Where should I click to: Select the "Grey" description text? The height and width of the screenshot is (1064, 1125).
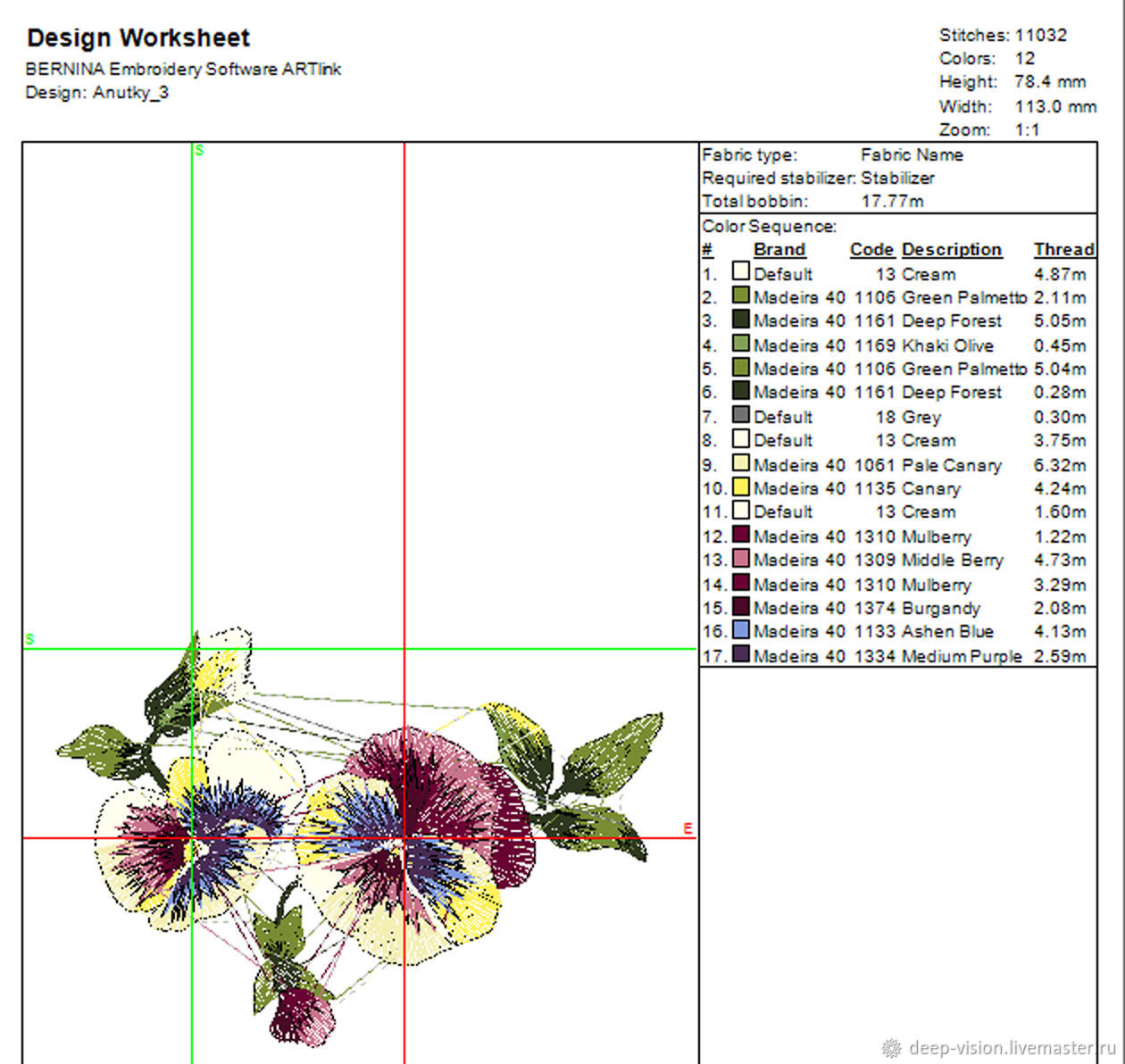pos(921,417)
